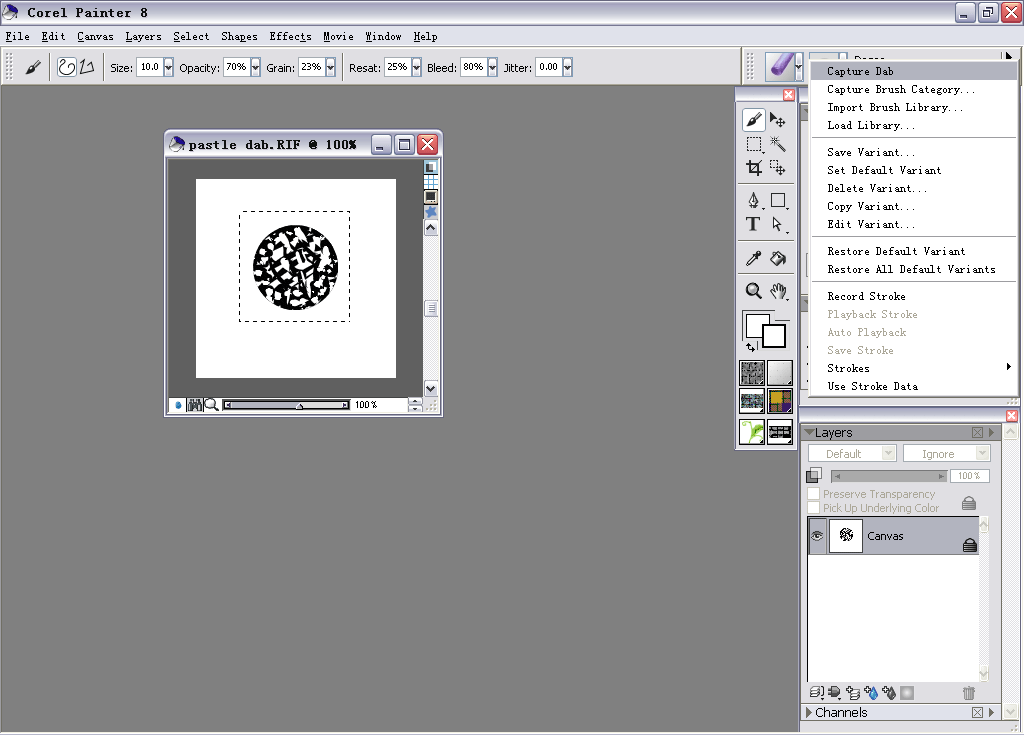Open the Layer Commands button
This screenshot has width=1024, height=736.
(816, 692)
